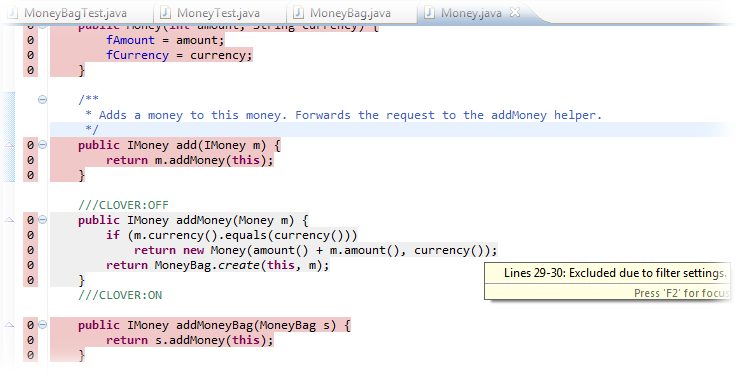The width and height of the screenshot is (736, 377).
Task: Collapse the add(IMoney m) method fold
Action: point(42,145)
